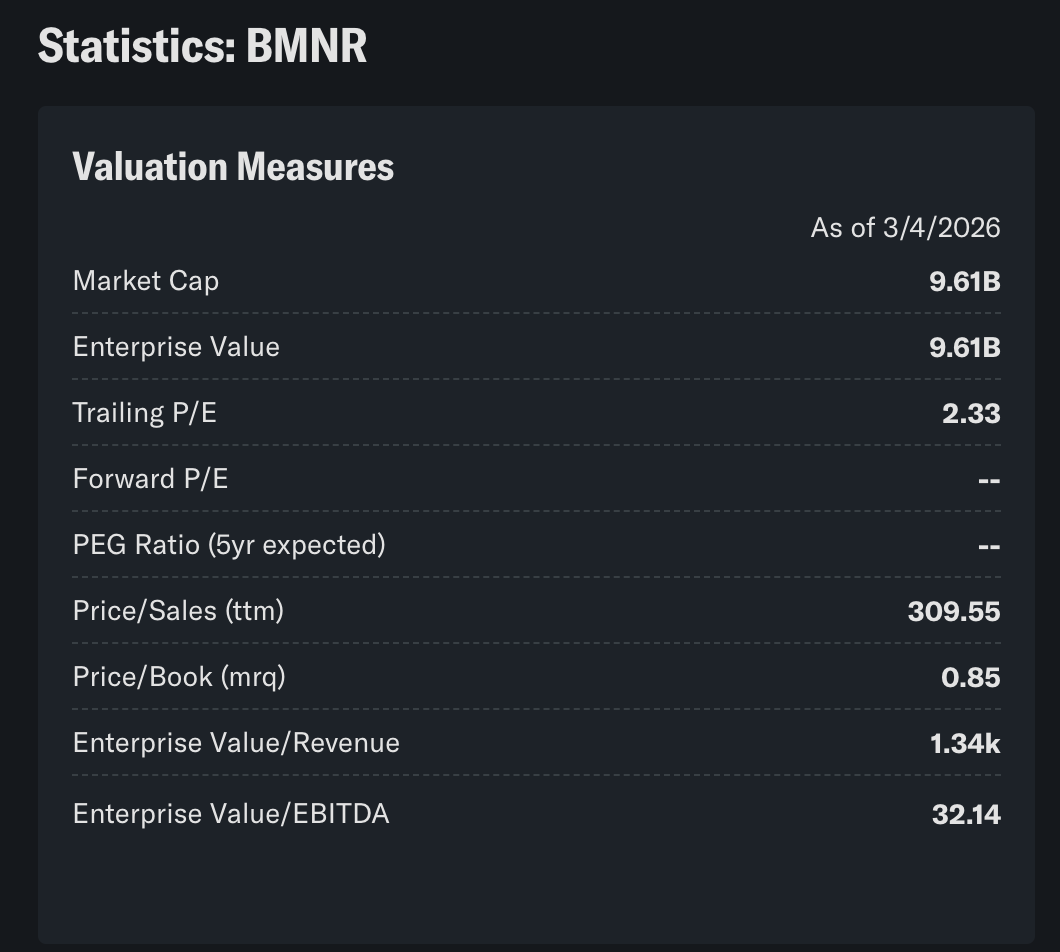Image resolution: width=1060 pixels, height=952 pixels.
Task: Click the 309.55 Price/Sales value
Action: coord(954,611)
